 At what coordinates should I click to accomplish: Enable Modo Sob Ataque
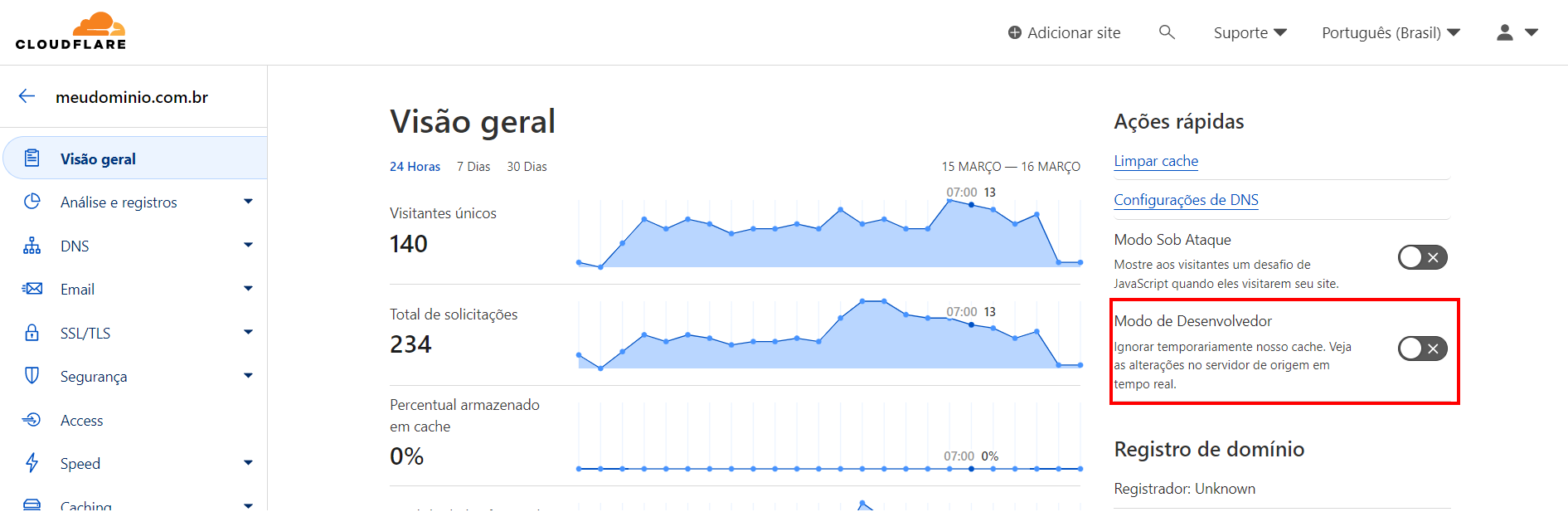1422,257
